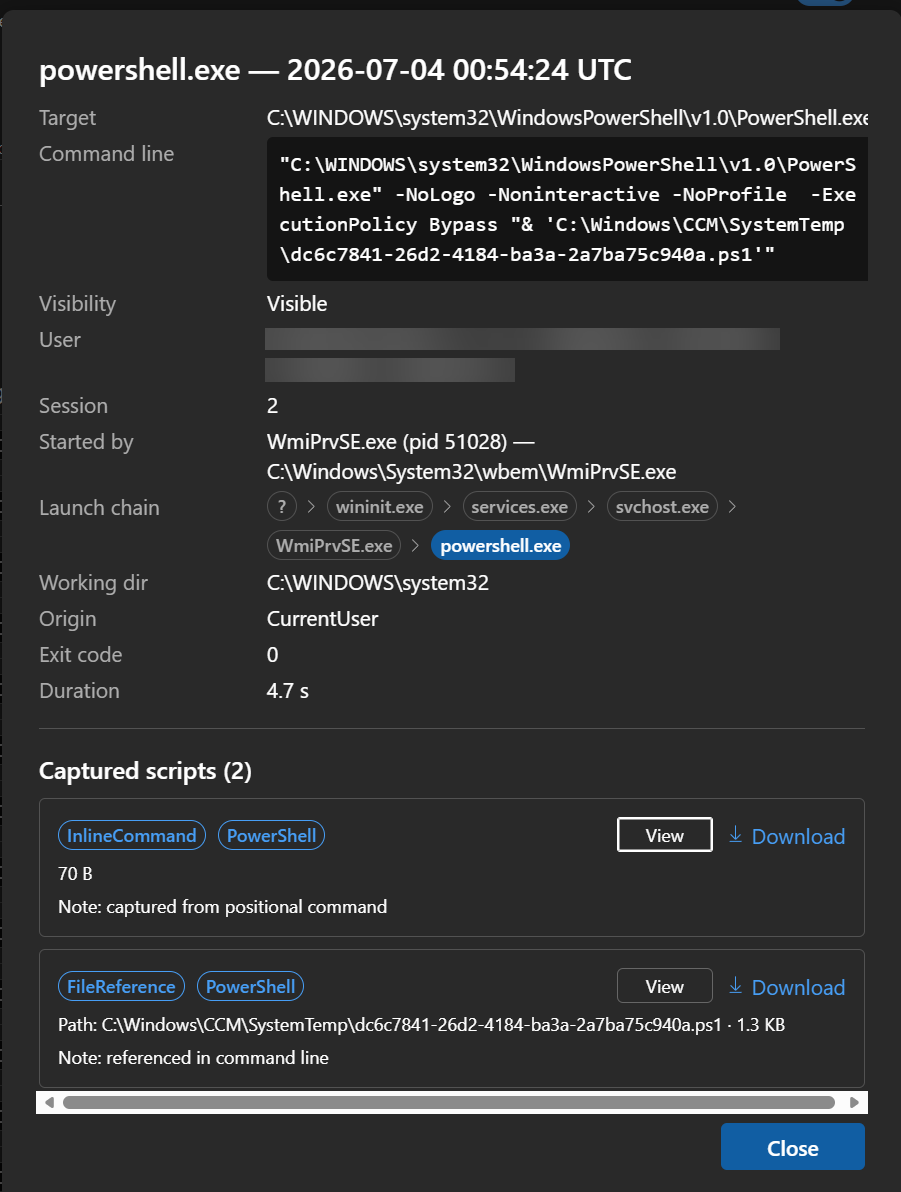Click '70 B' script size text
This screenshot has height=1192, width=901.
pos(75,873)
